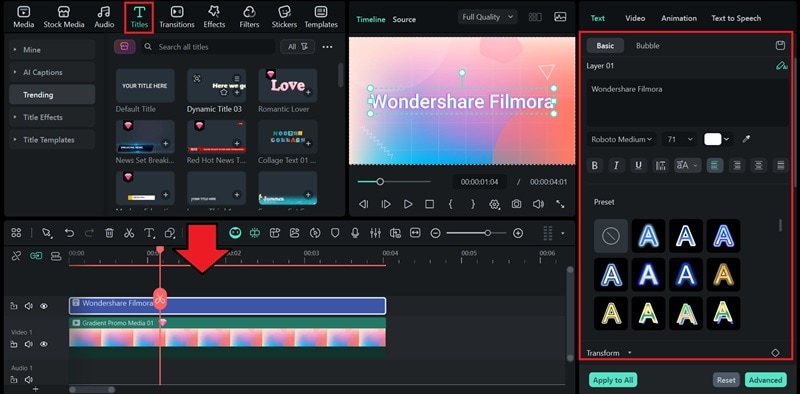Click the preview progress slider

[x=394, y=182]
